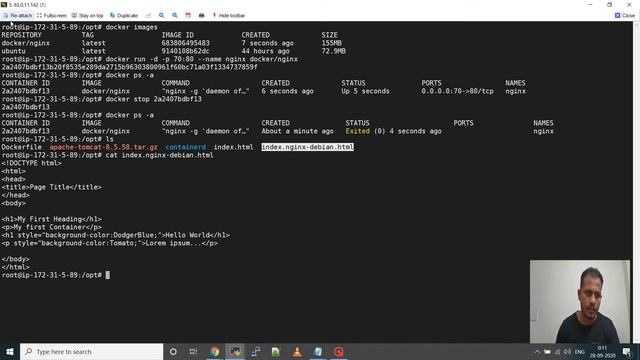Click the 155MB image size
Viewport: 640px width, 360px height.
[x=331, y=43]
